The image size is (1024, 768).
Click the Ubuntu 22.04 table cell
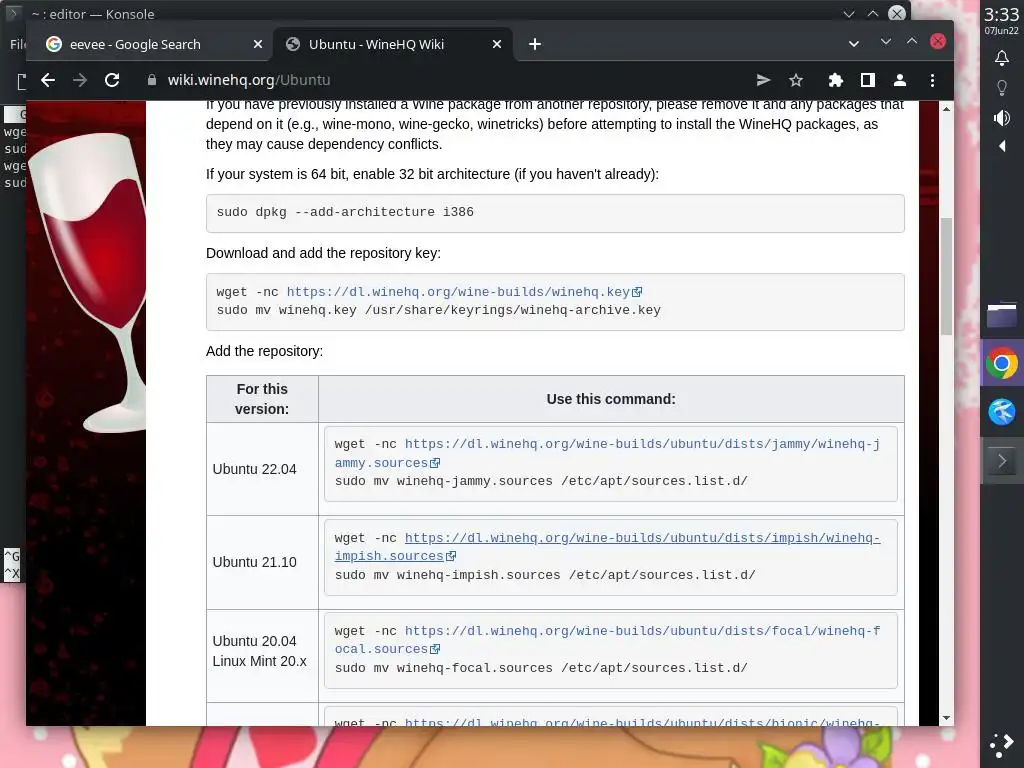point(262,469)
